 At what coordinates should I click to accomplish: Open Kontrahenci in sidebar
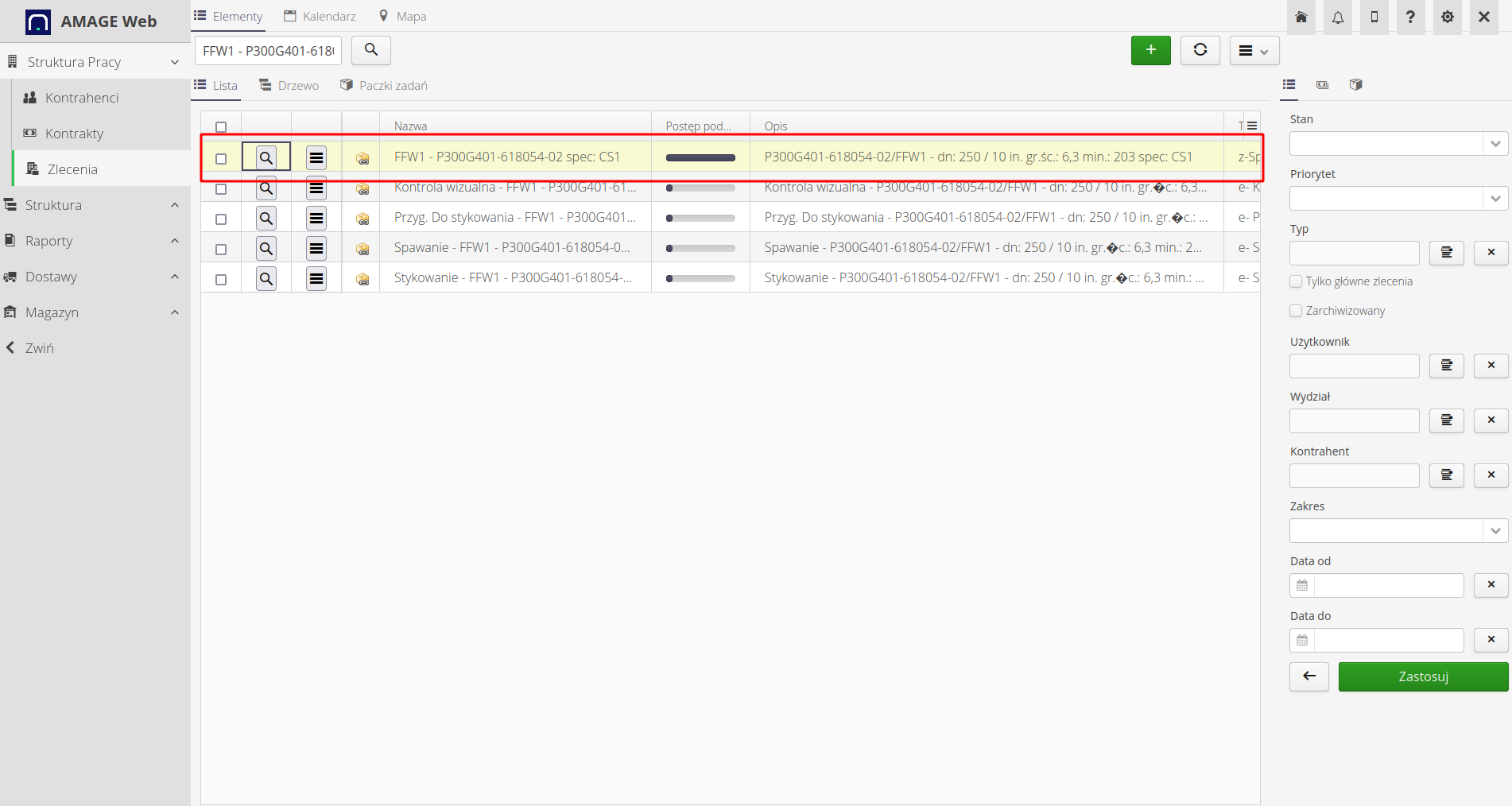point(82,98)
